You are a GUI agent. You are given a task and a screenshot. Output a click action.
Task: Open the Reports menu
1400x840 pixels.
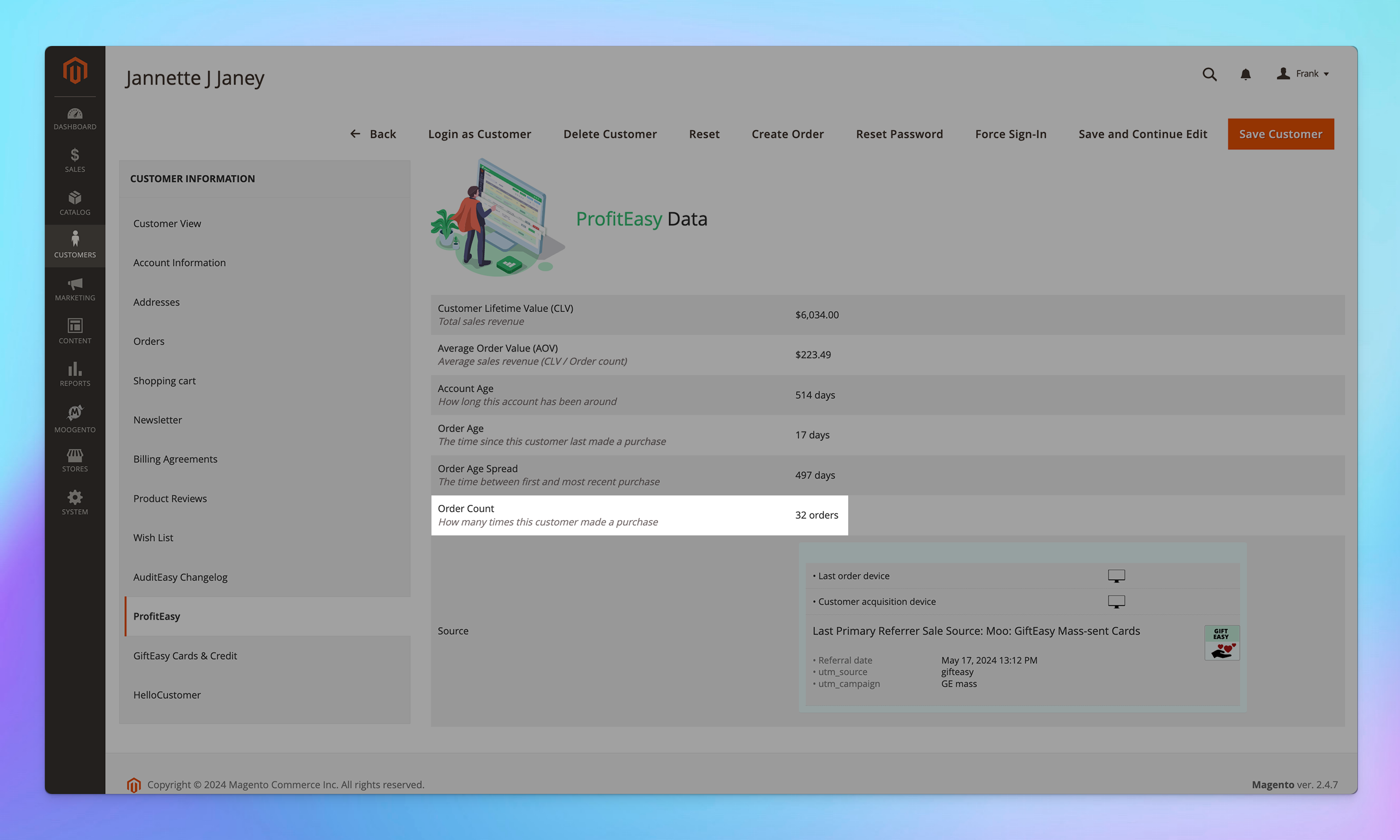click(75, 374)
